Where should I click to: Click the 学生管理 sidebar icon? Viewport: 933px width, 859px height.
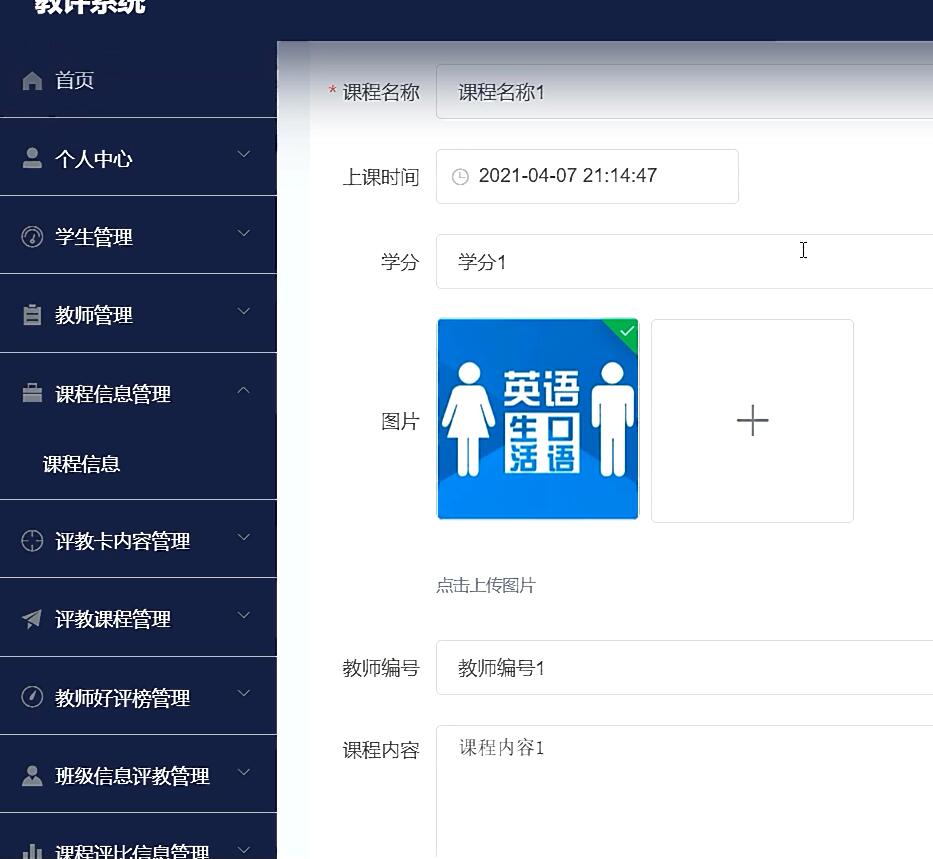click(x=32, y=236)
